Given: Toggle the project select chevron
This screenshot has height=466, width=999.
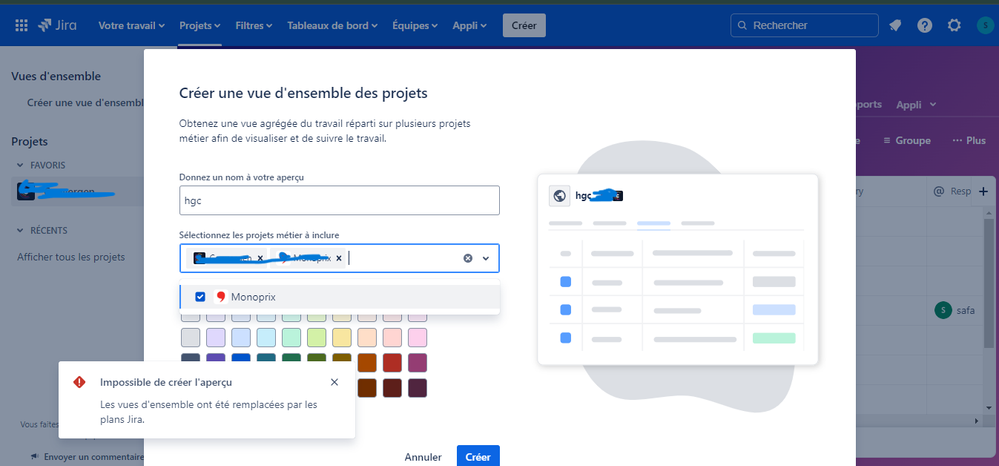Looking at the screenshot, I should (x=485, y=258).
